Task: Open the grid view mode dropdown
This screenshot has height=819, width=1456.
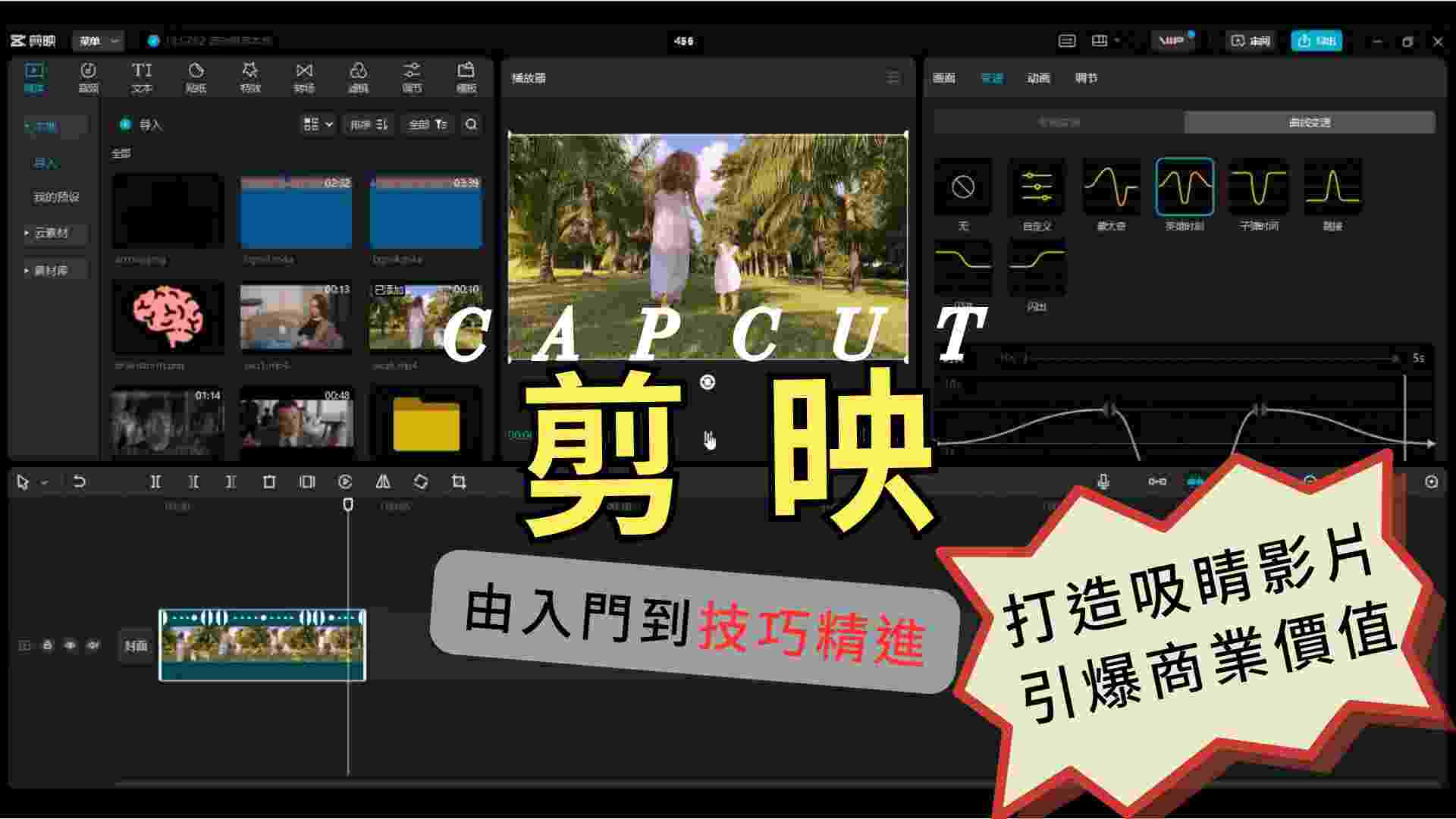Action: (318, 124)
